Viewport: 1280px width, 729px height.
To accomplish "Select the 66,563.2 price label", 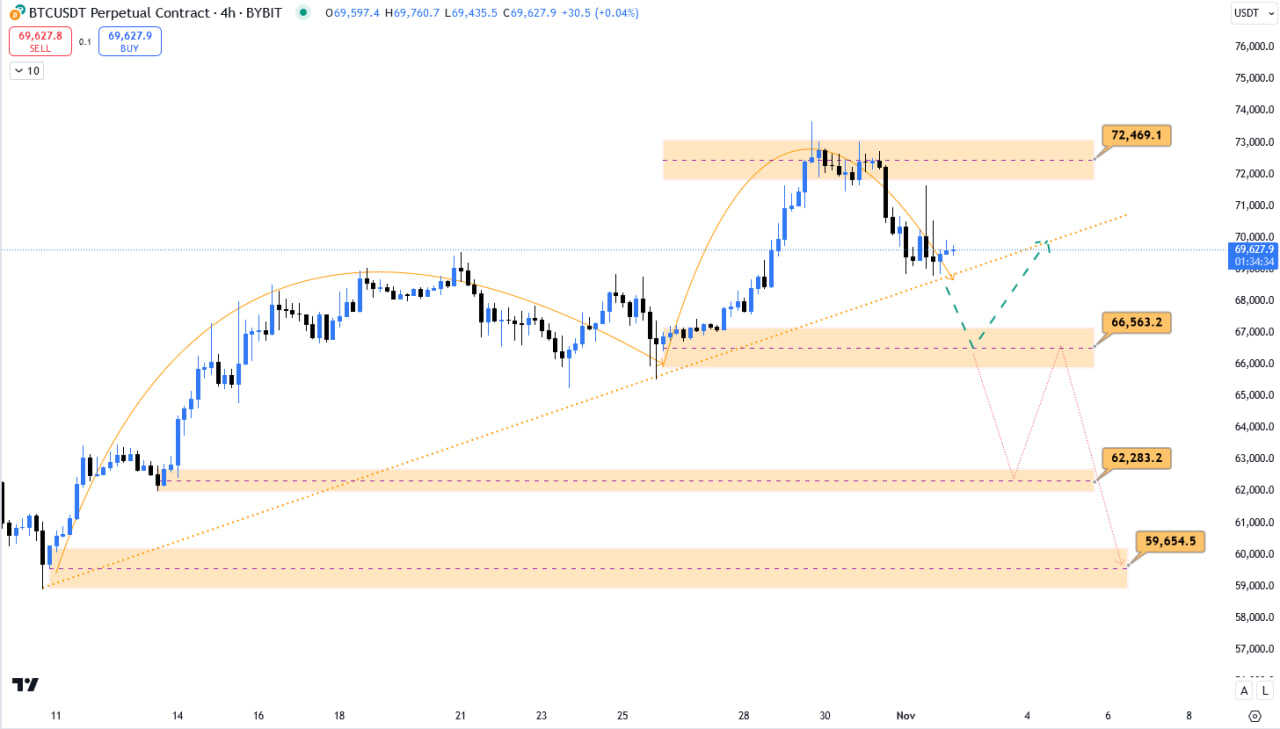I will (1135, 322).
